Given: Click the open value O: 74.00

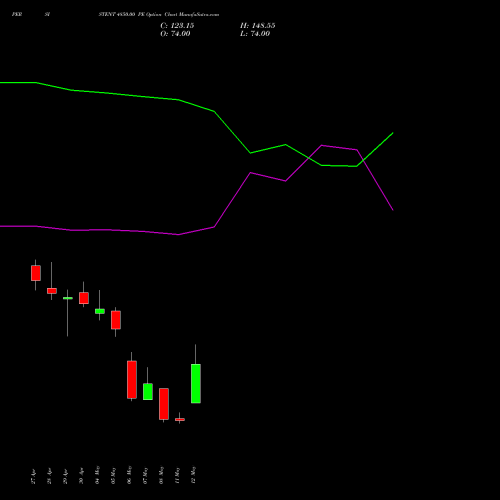Looking at the screenshot, I should [175, 34].
